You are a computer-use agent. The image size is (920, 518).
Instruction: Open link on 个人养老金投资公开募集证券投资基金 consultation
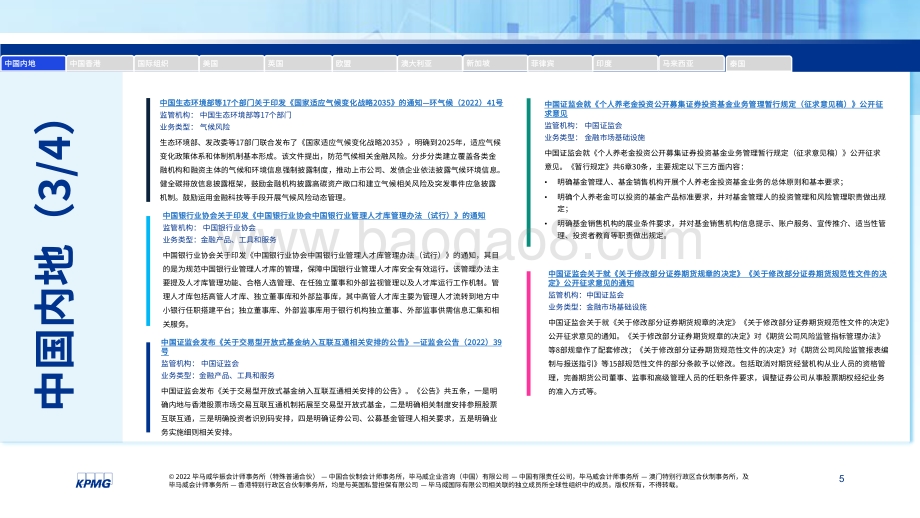coord(713,109)
